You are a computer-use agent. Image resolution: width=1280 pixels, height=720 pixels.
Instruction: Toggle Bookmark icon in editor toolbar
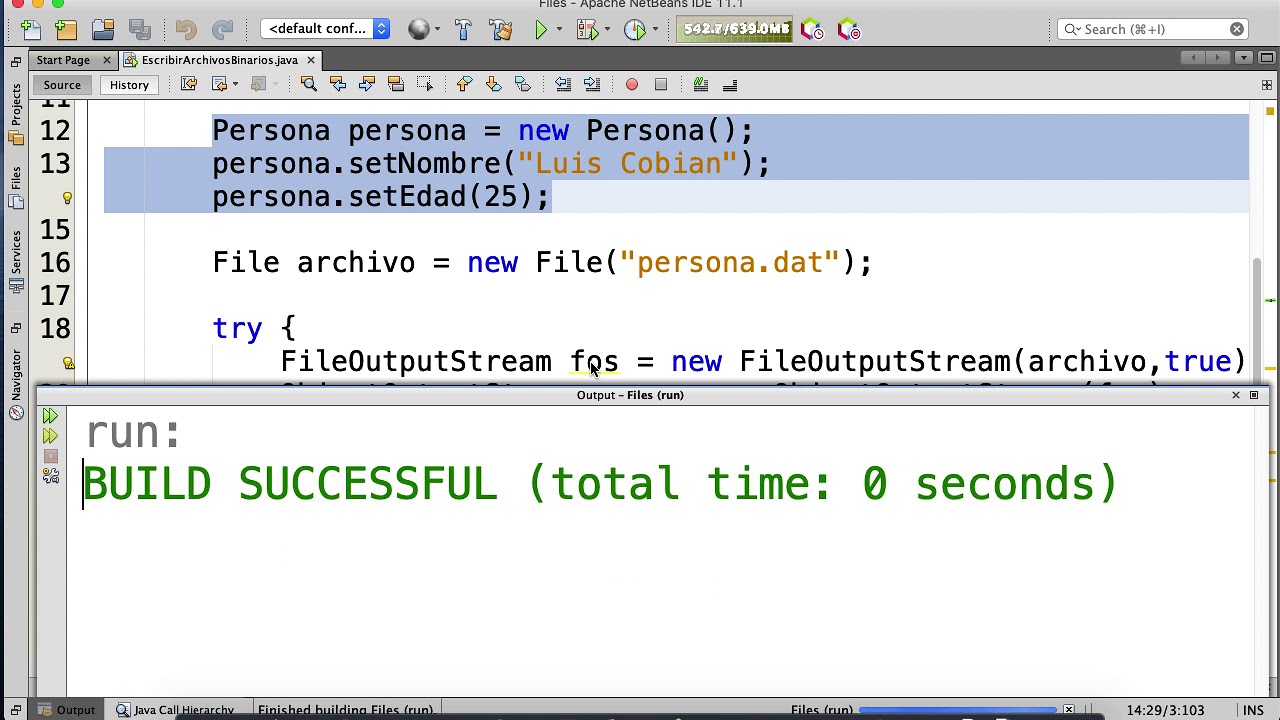tap(522, 85)
